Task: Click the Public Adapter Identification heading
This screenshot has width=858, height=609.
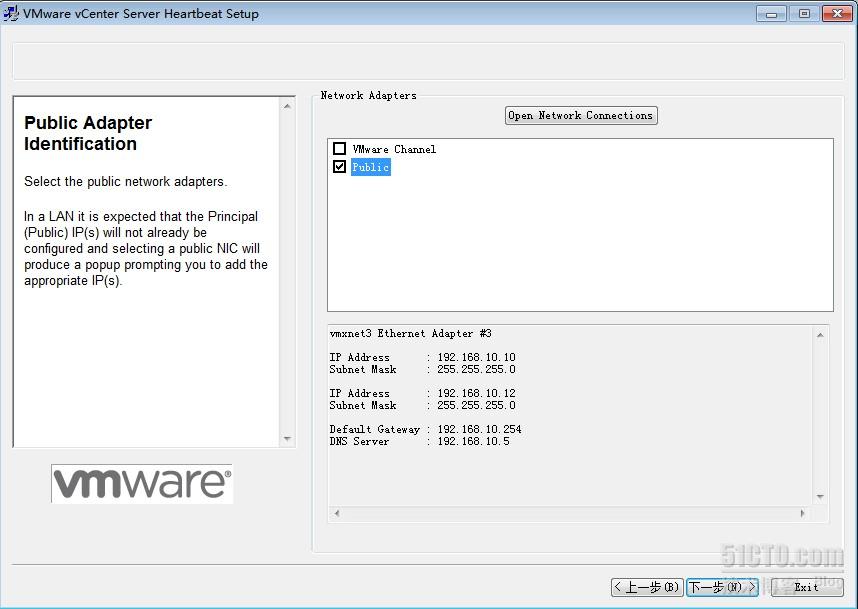Action: (88, 133)
